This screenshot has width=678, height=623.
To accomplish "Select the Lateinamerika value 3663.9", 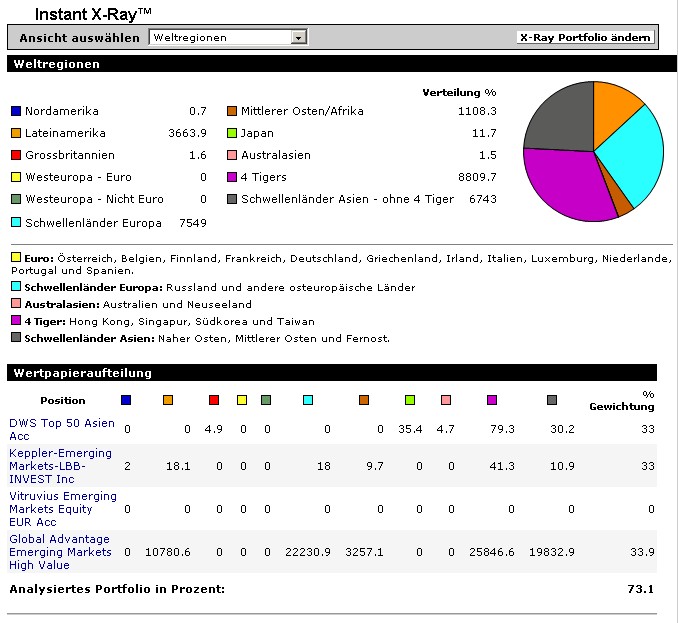I will pyautogui.click(x=187, y=133).
